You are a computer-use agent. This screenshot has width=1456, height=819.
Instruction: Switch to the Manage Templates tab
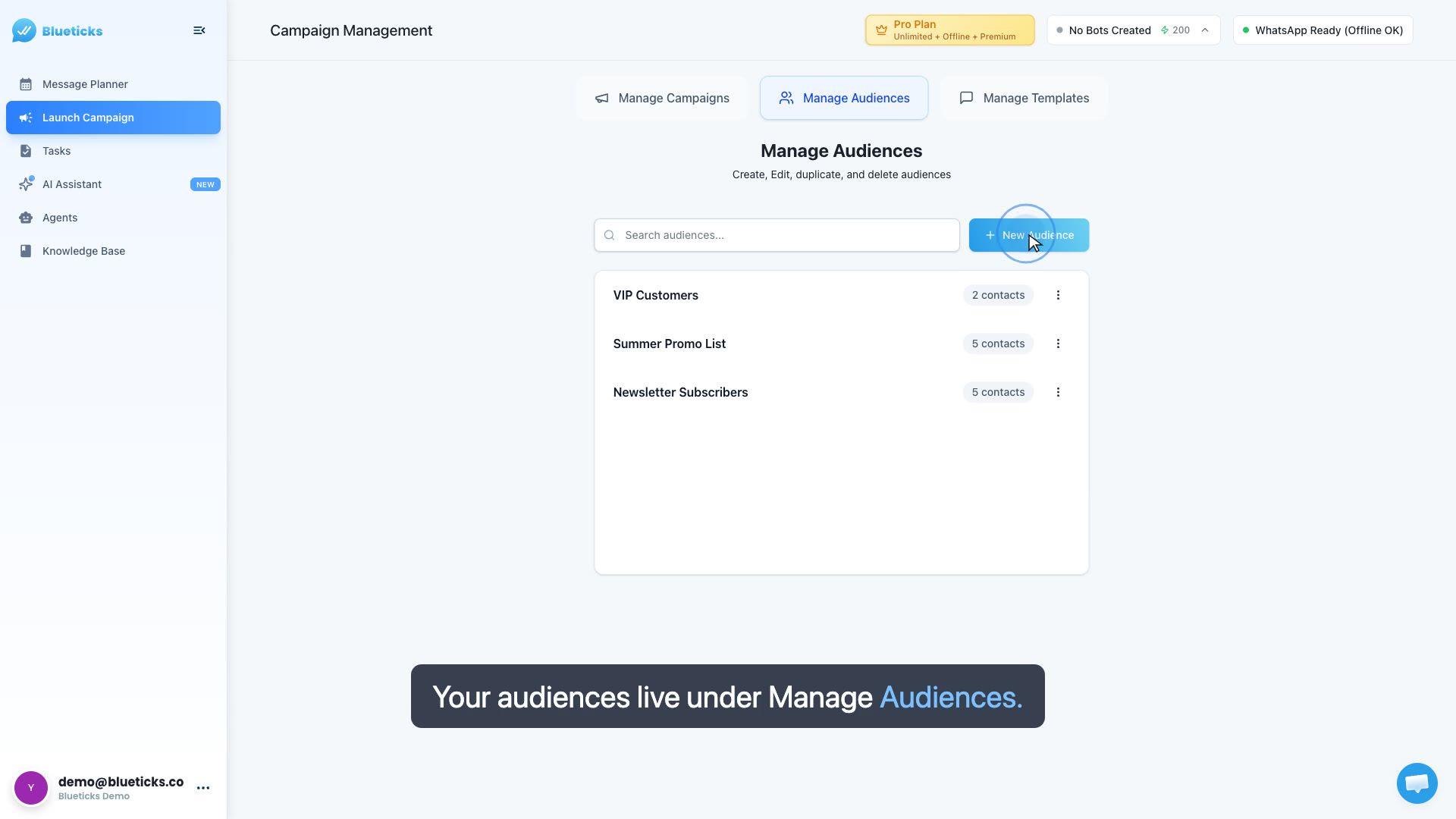click(1024, 98)
